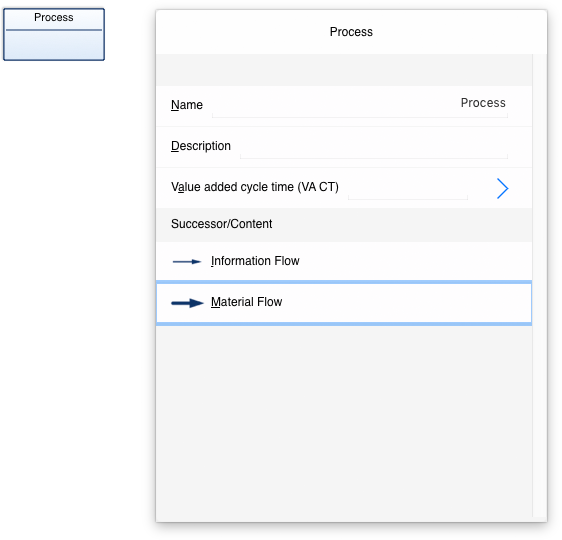Image resolution: width=562 pixels, height=540 pixels.
Task: Choose the Information Flow successor entry
Action: [x=344, y=261]
